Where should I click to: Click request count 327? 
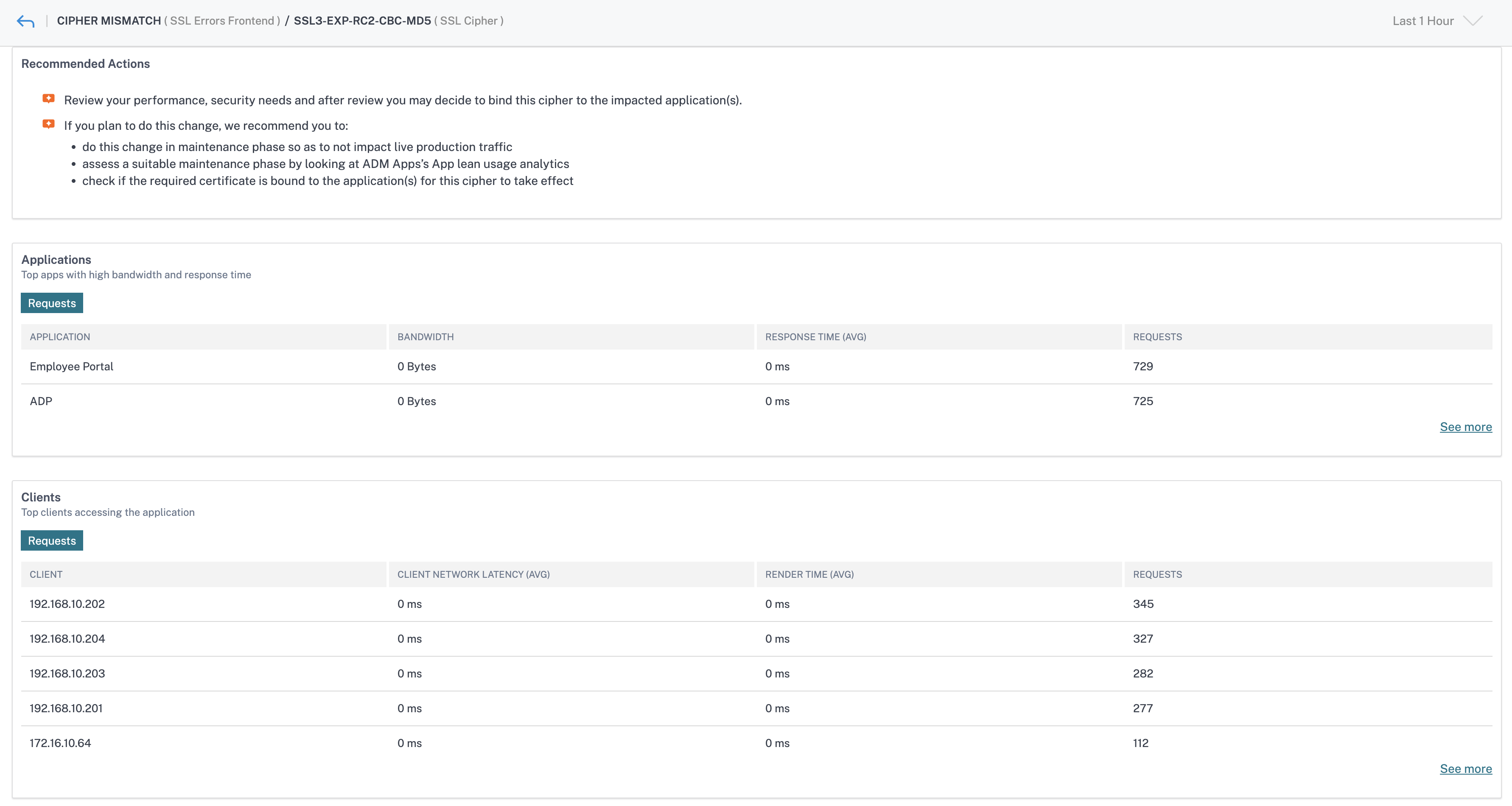coord(1143,639)
